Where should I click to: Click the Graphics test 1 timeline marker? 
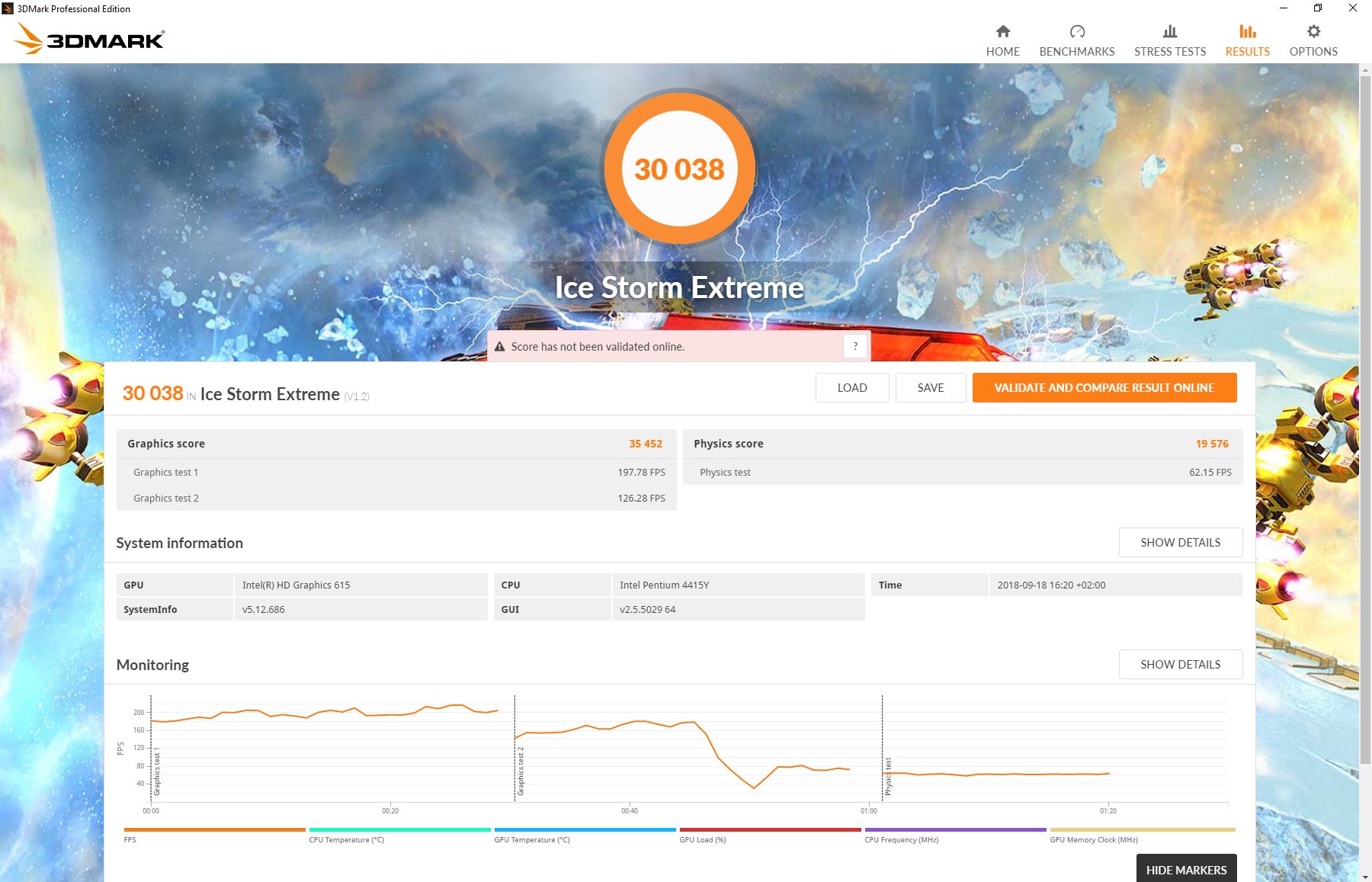tap(157, 772)
